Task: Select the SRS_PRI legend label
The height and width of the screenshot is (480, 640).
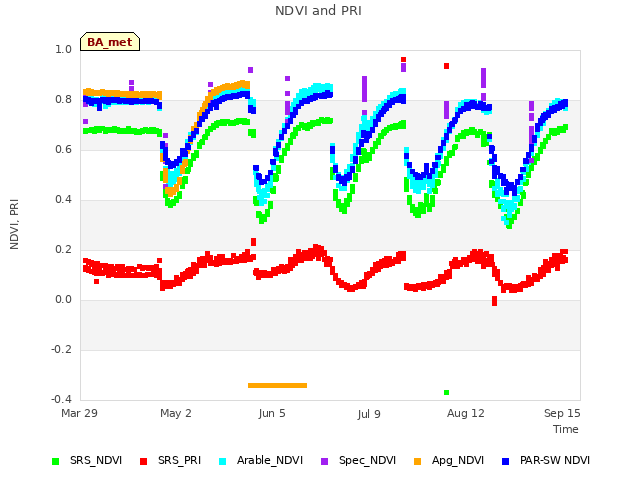Action: (180, 460)
